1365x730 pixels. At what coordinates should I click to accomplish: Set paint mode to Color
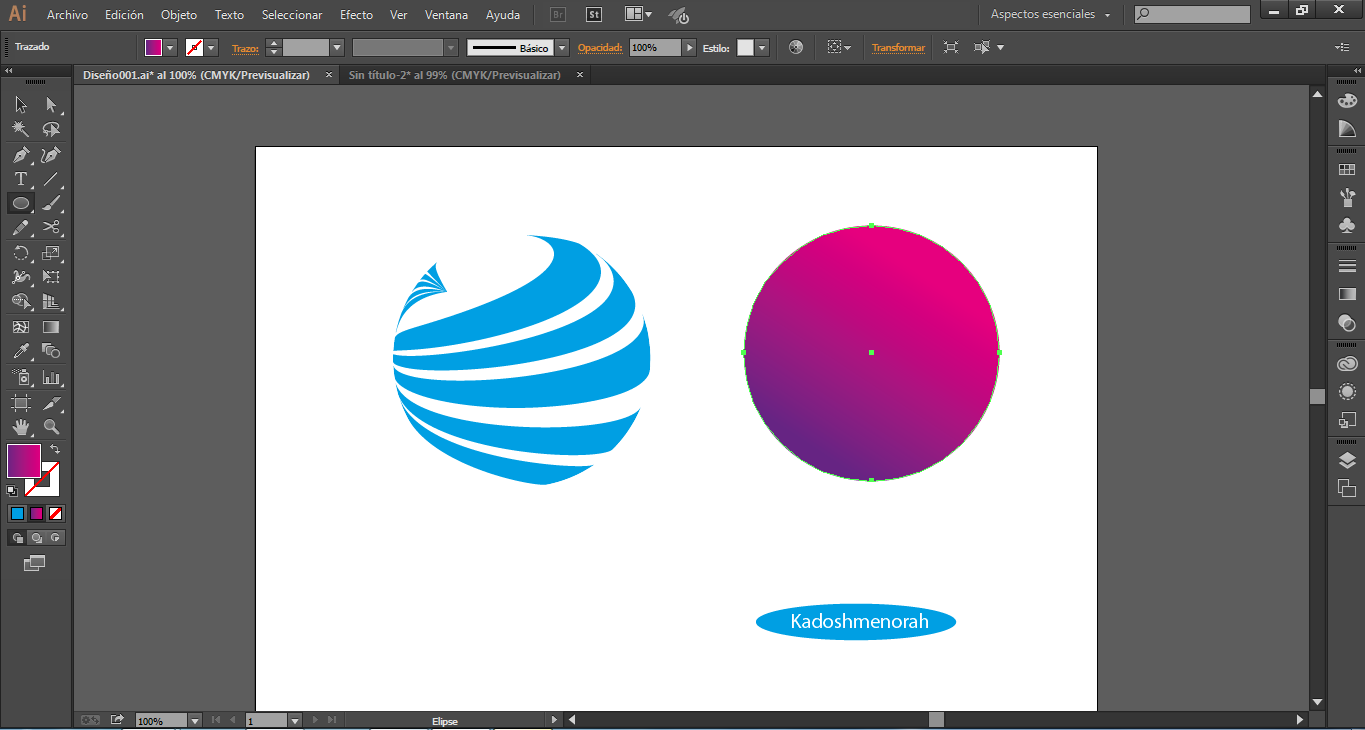[17, 513]
